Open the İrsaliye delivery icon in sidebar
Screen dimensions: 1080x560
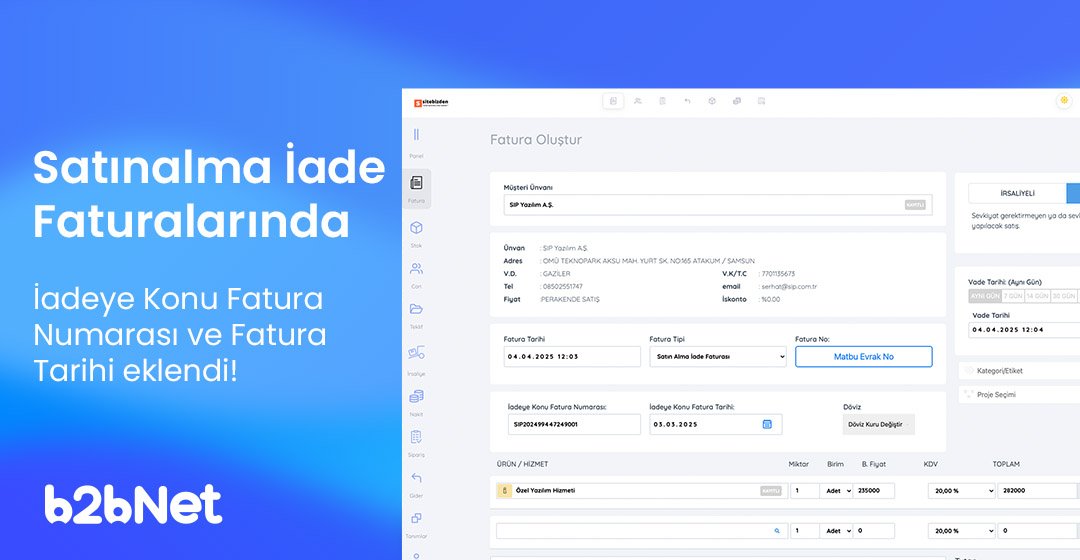click(x=416, y=353)
